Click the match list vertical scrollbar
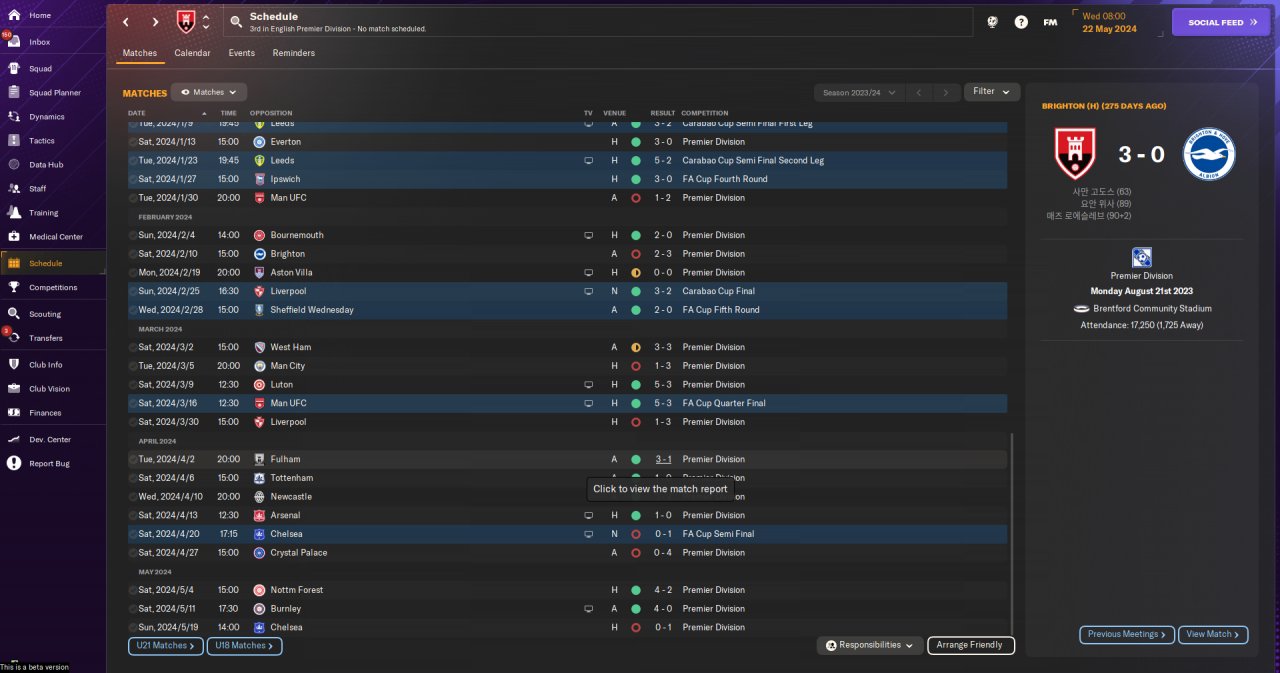 click(1011, 536)
